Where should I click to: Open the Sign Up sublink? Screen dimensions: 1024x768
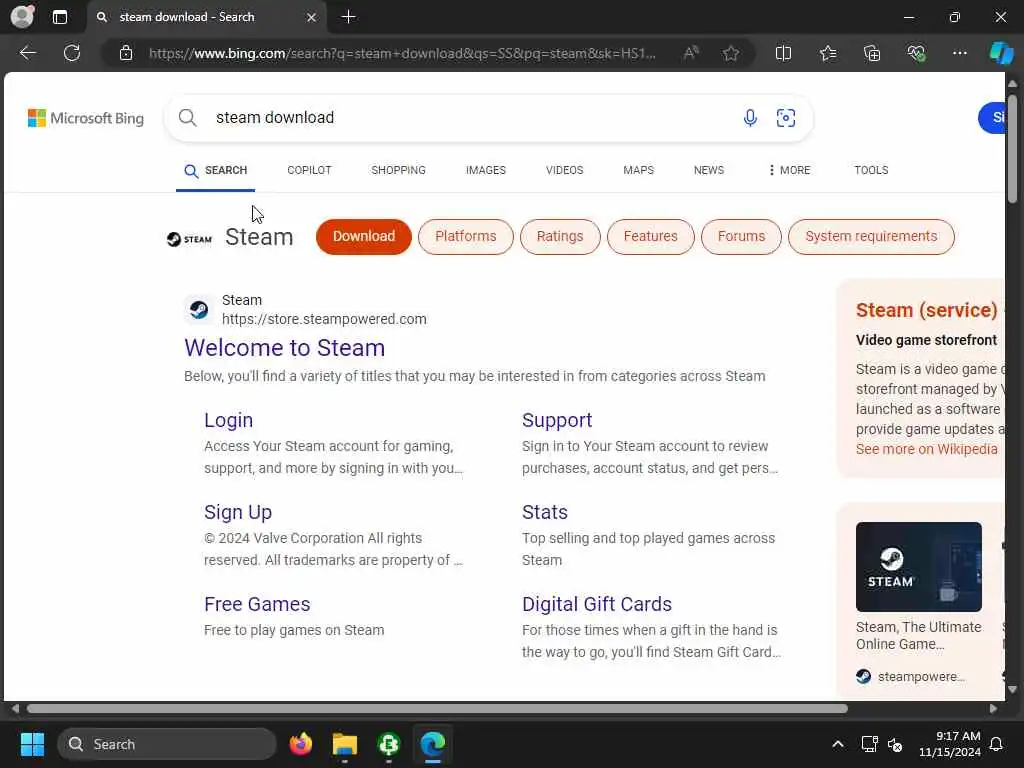[238, 513]
